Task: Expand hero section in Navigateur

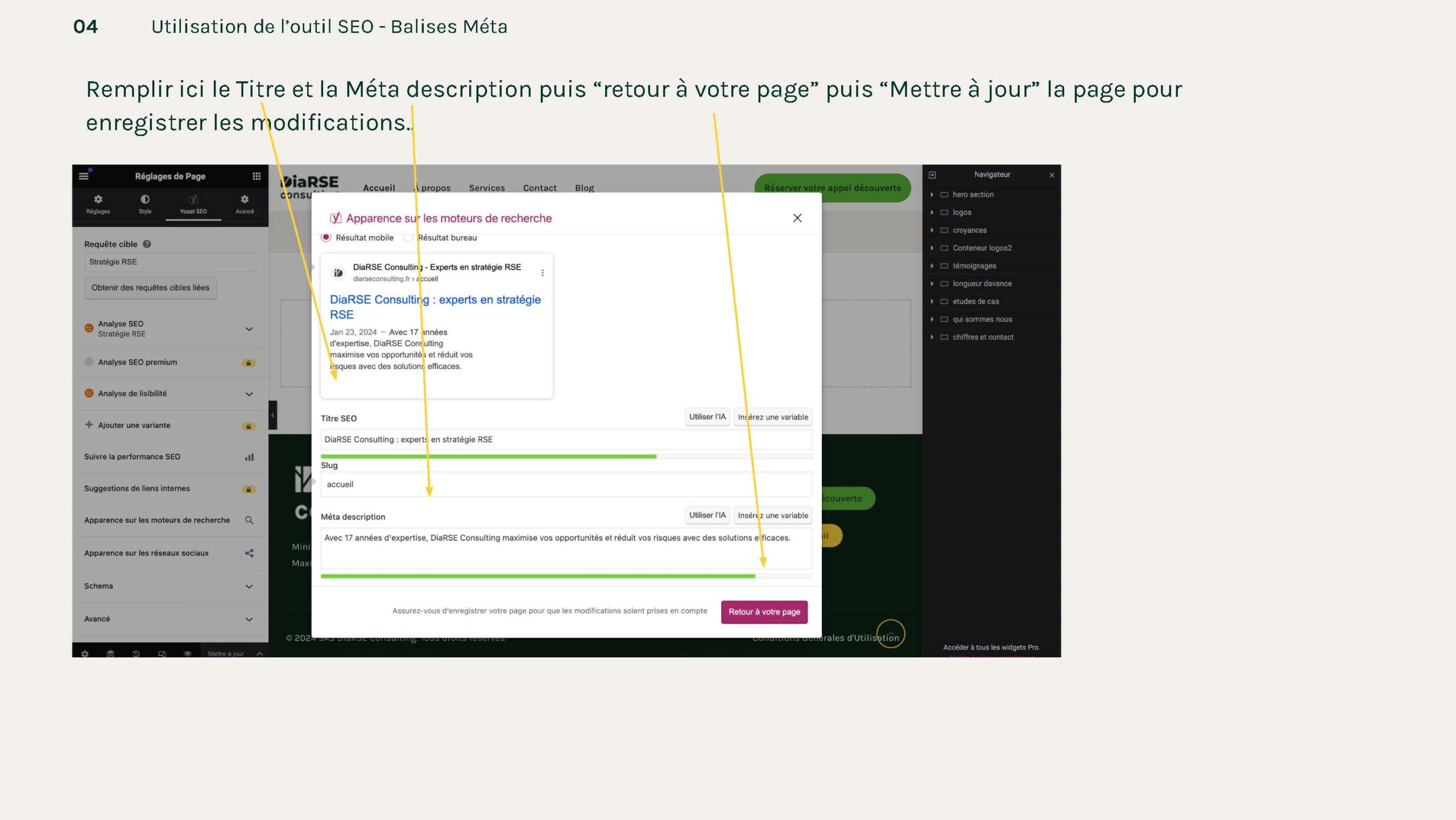Action: (932, 195)
